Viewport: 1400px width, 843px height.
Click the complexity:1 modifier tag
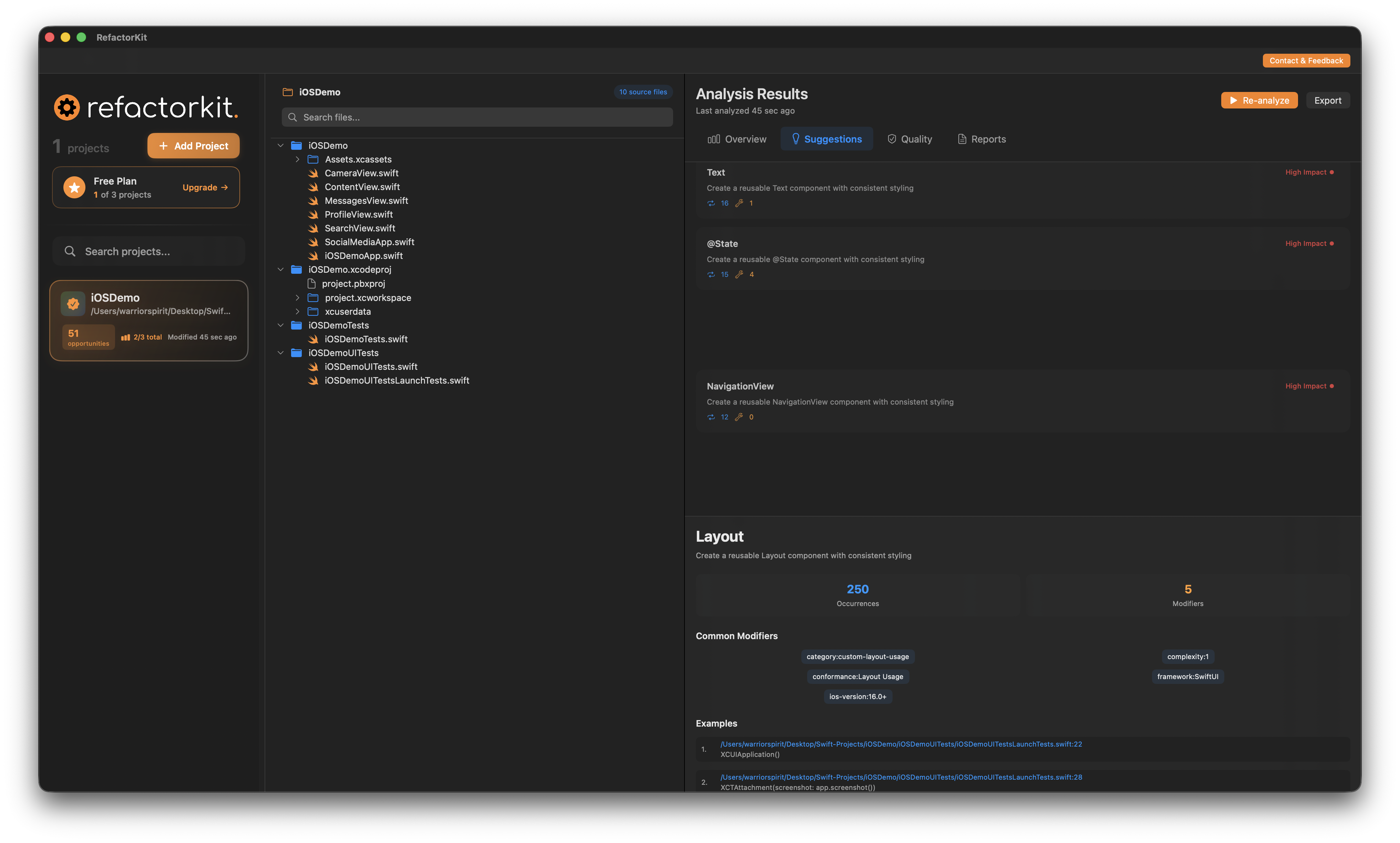click(1187, 657)
